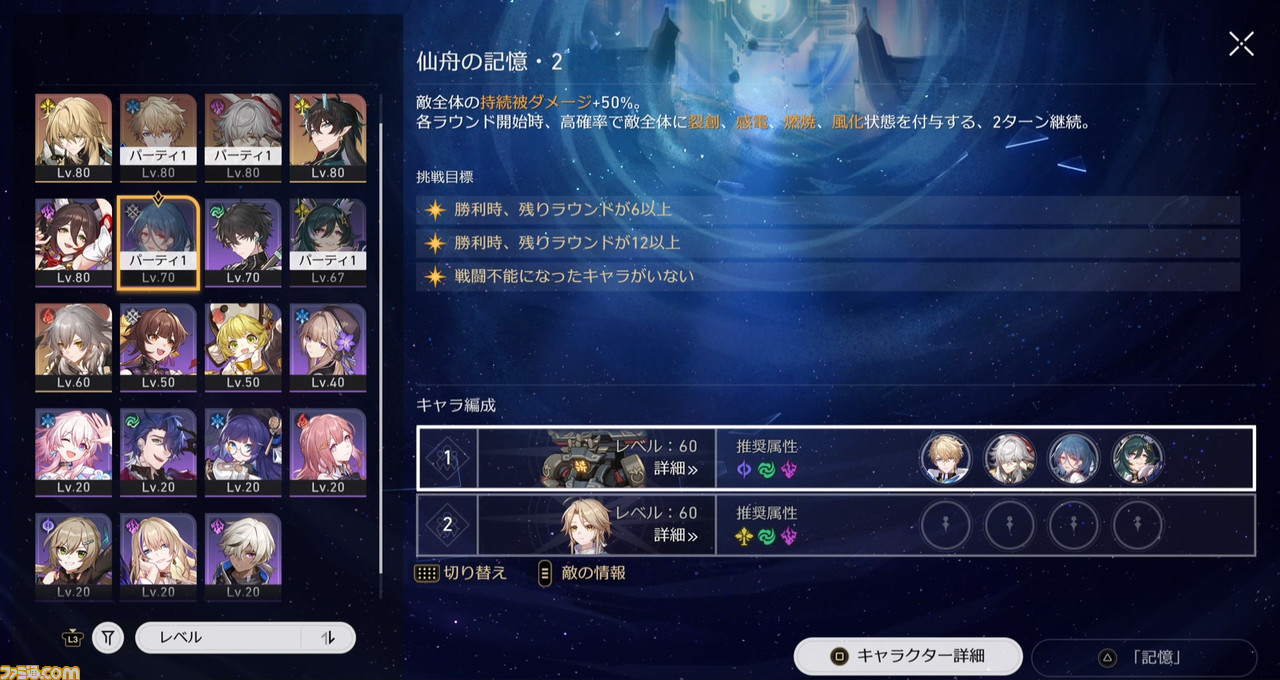Toggle the Lv.67 パーティ1 character selection

[x=328, y=242]
